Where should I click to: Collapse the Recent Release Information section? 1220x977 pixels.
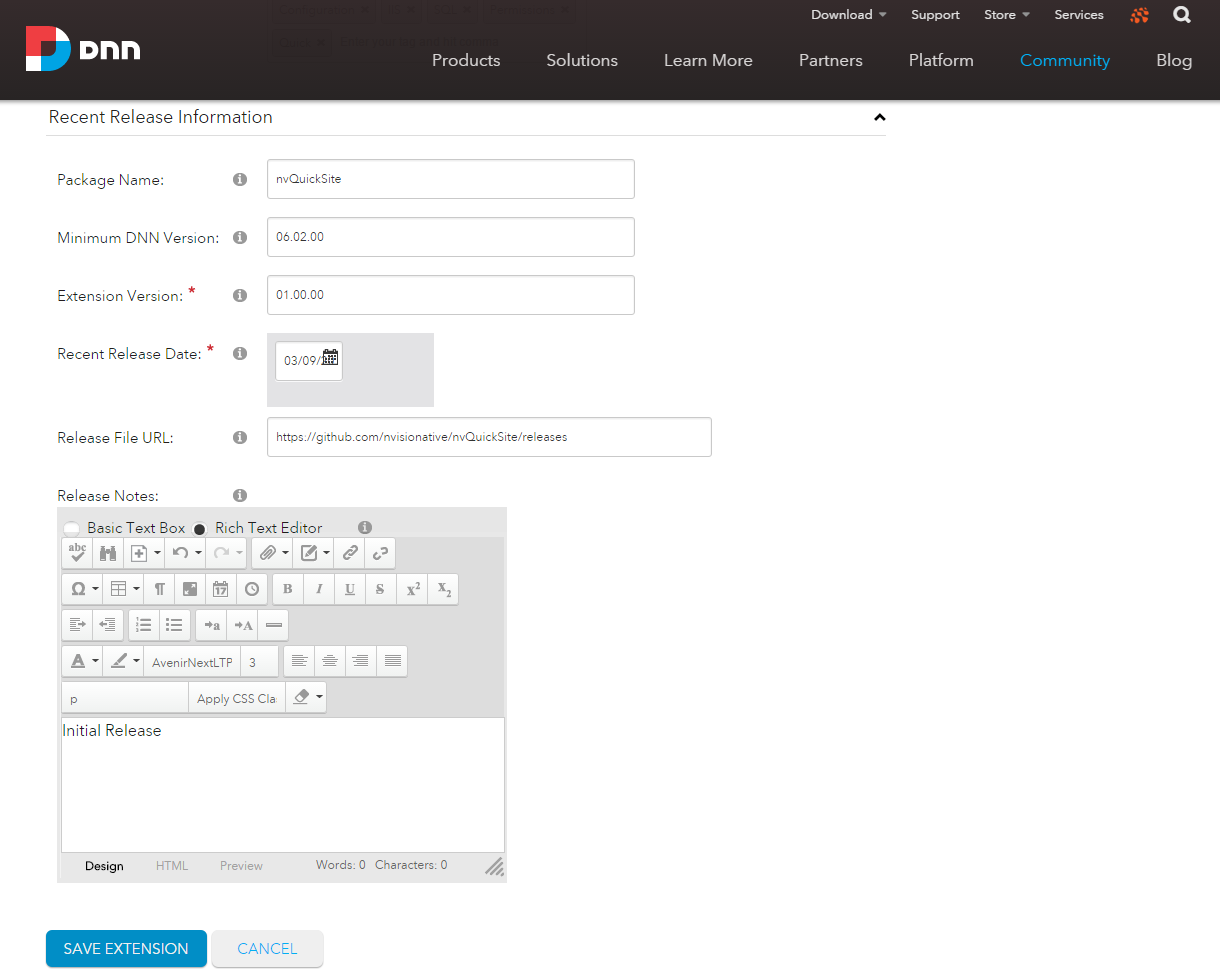point(879,117)
